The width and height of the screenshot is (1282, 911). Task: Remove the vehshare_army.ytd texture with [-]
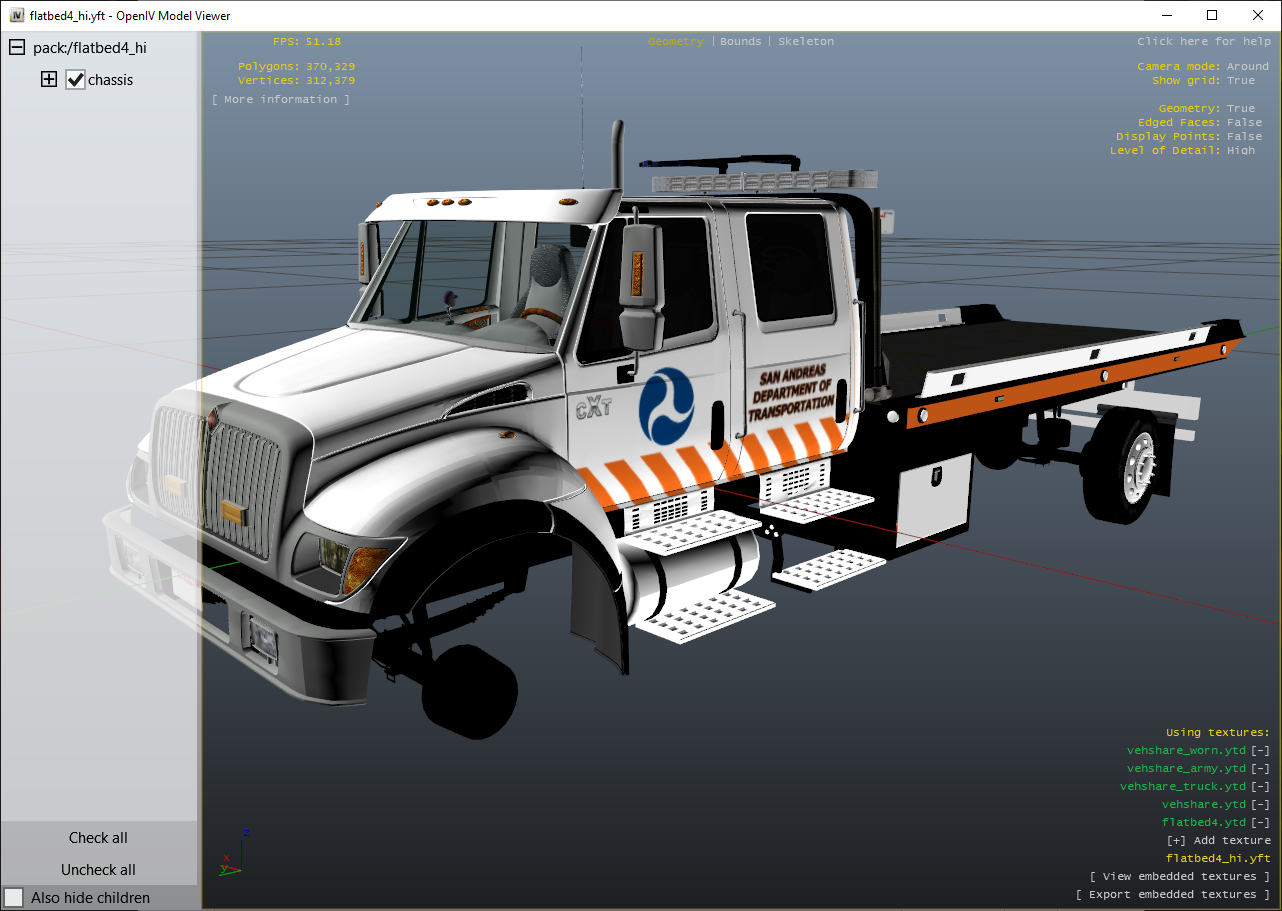pyautogui.click(x=1260, y=769)
